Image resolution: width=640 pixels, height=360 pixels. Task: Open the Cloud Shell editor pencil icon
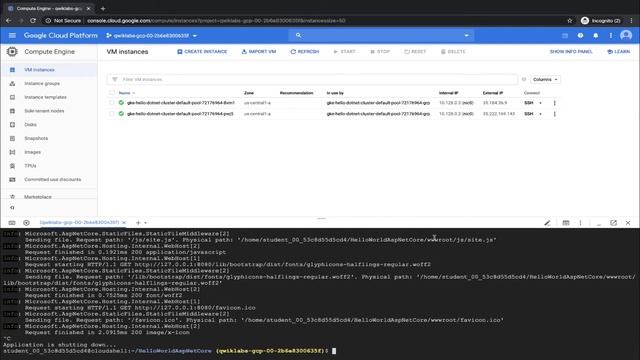point(547,223)
